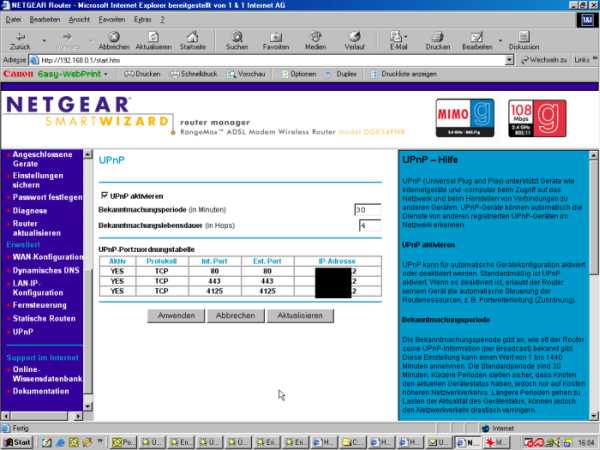Open Dokumentation sidebar link
600x450 pixels.
[41, 391]
